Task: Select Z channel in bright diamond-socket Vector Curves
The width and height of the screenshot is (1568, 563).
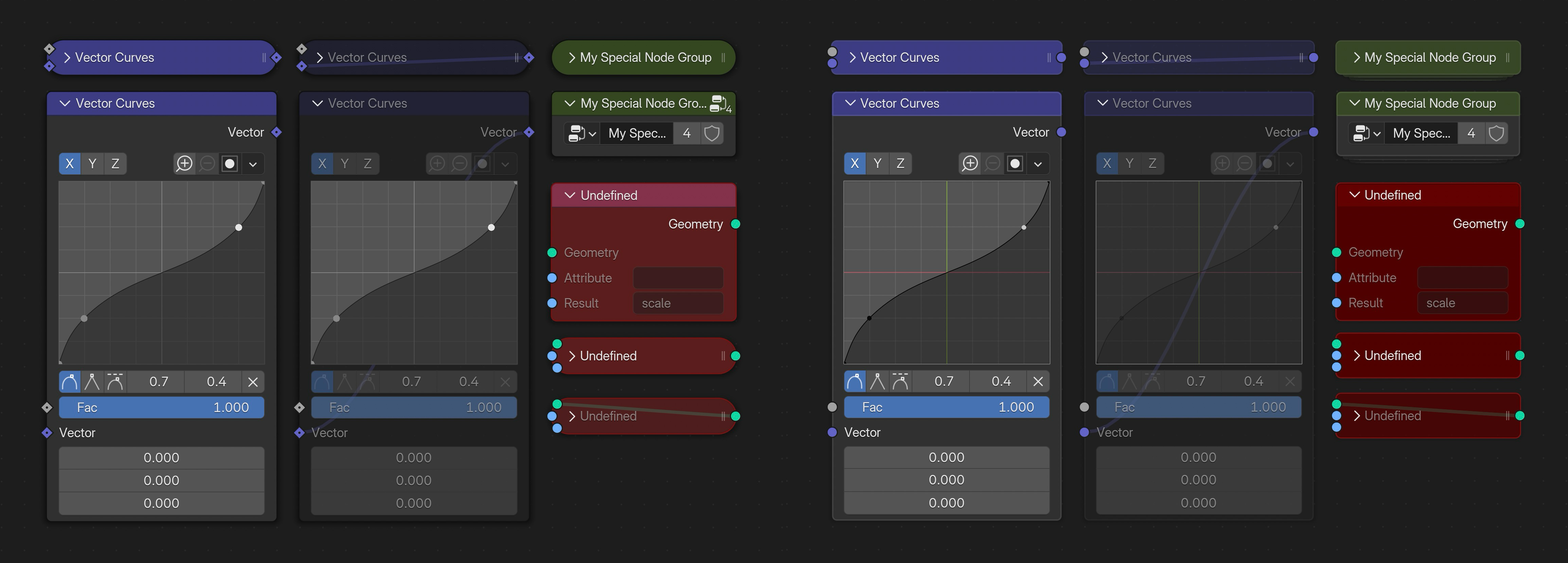Action: click(x=115, y=164)
